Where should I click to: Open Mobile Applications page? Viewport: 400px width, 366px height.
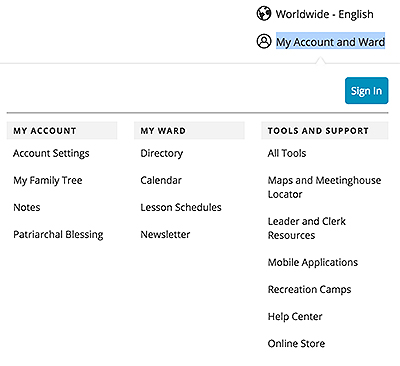(x=313, y=262)
